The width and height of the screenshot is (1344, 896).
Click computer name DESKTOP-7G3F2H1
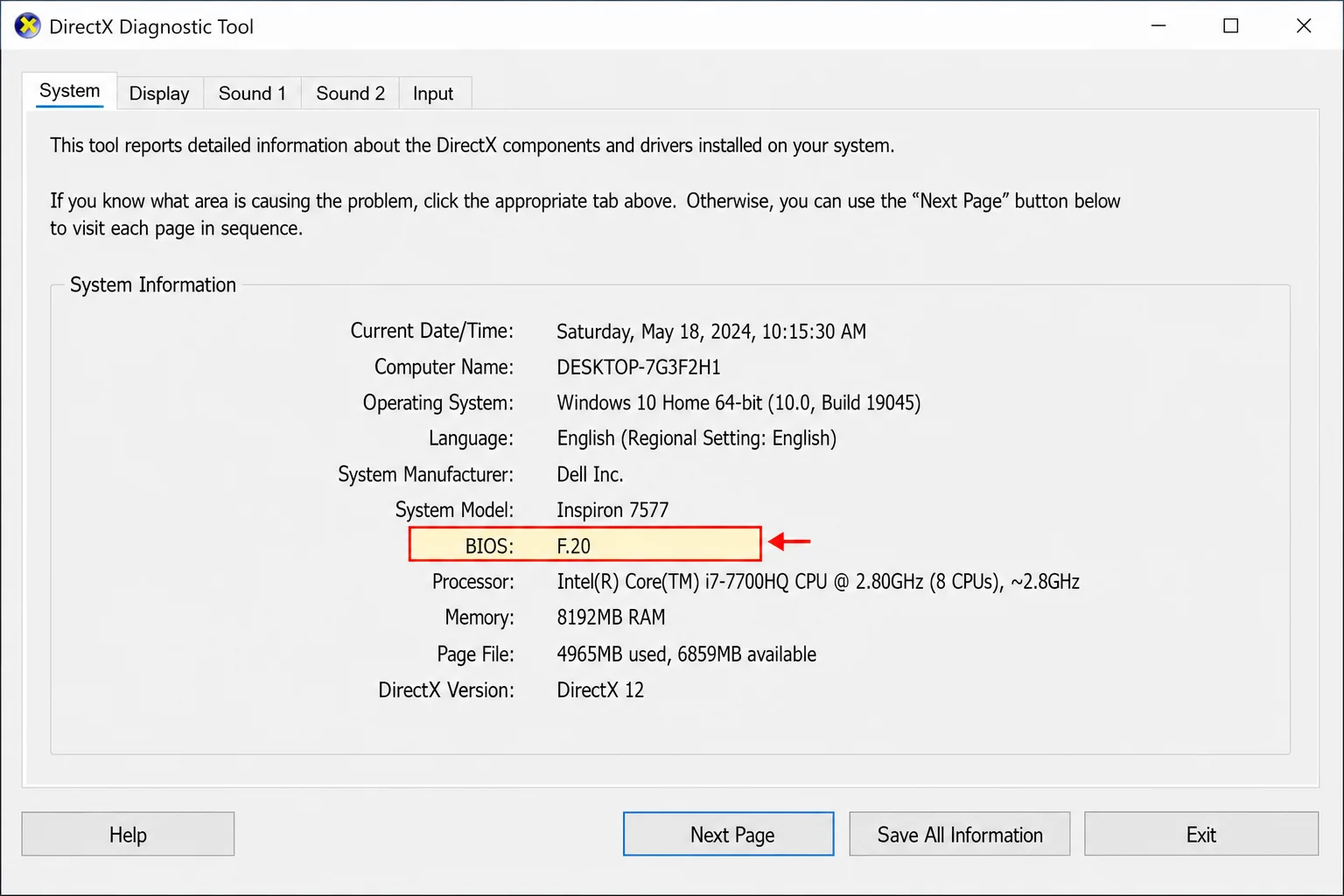(639, 367)
